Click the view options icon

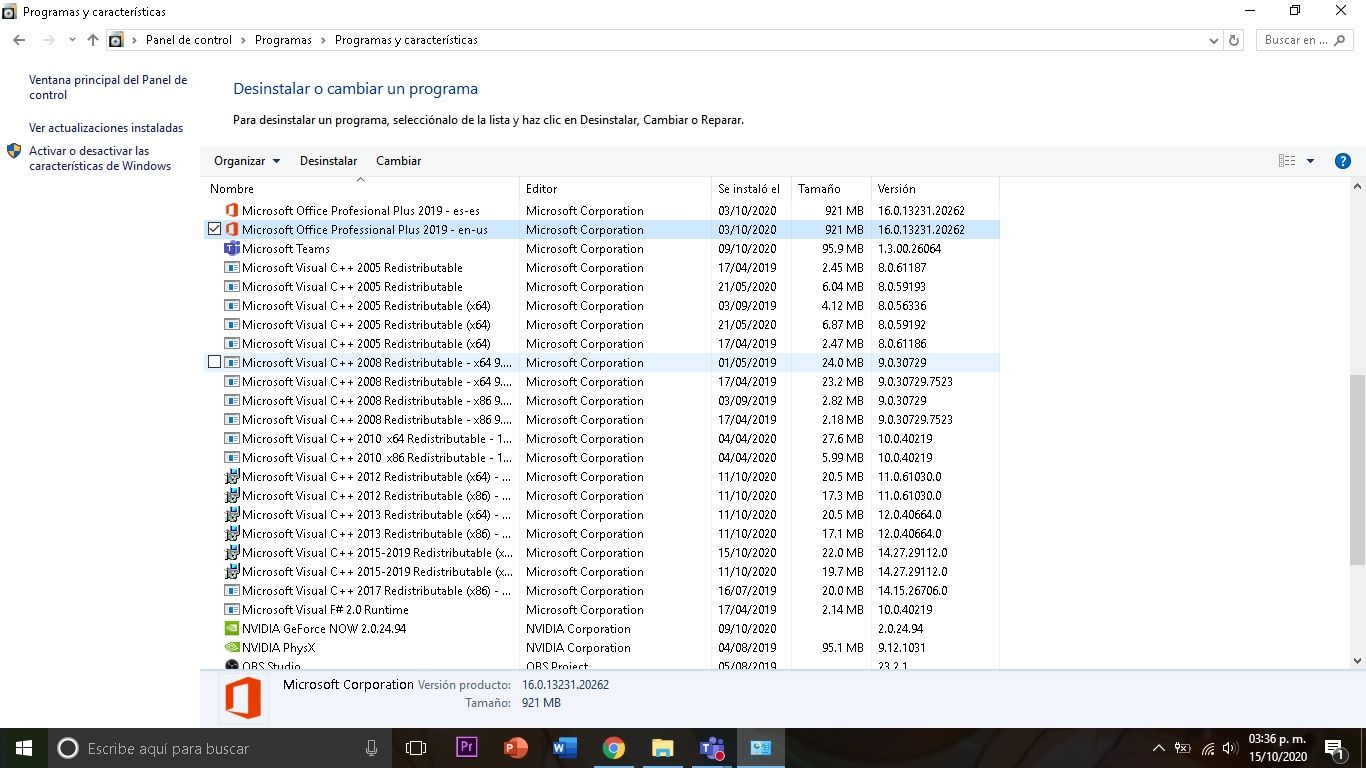1287,161
